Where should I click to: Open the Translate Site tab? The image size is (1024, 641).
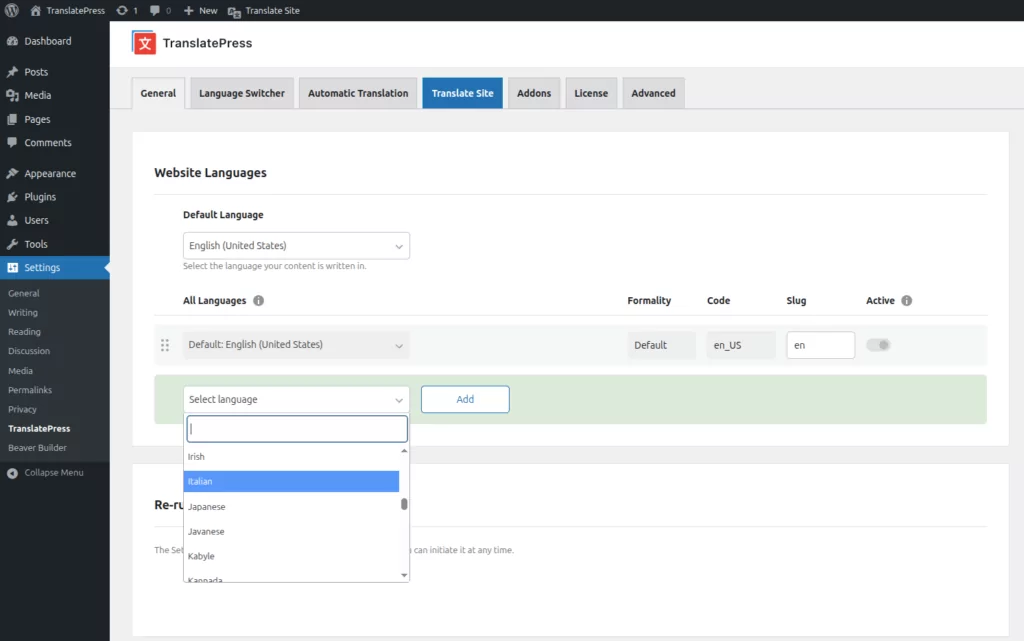(462, 93)
